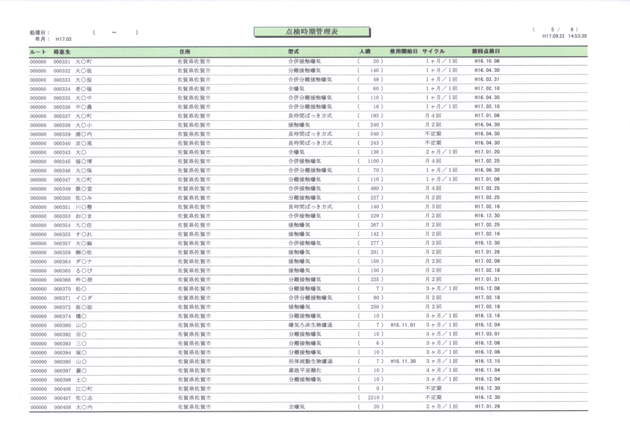Select the 人槽 column header
Viewport: 630px width, 446px height.
(x=364, y=50)
